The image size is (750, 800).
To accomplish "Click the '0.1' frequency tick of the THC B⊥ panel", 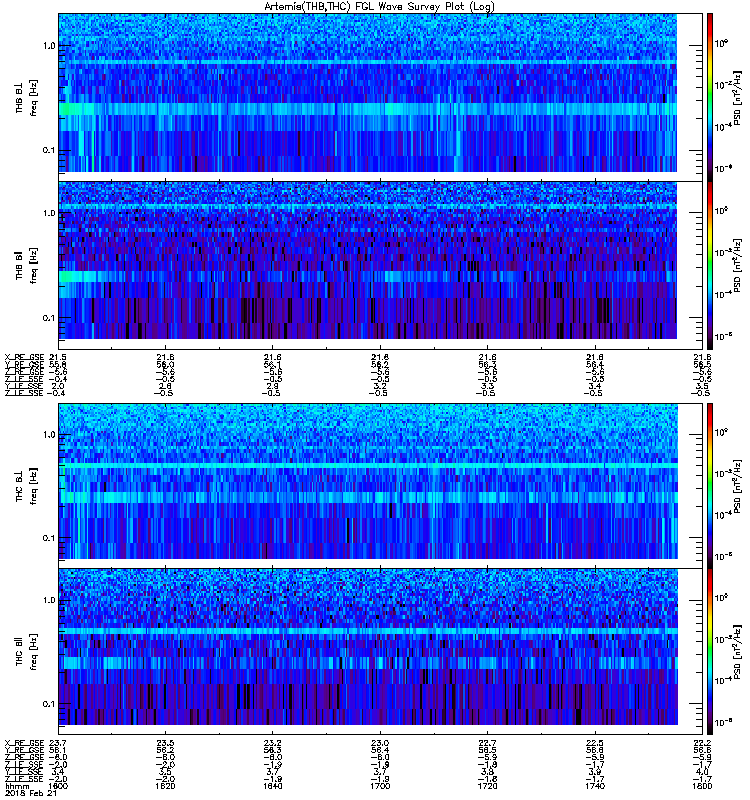I will click(49, 538).
